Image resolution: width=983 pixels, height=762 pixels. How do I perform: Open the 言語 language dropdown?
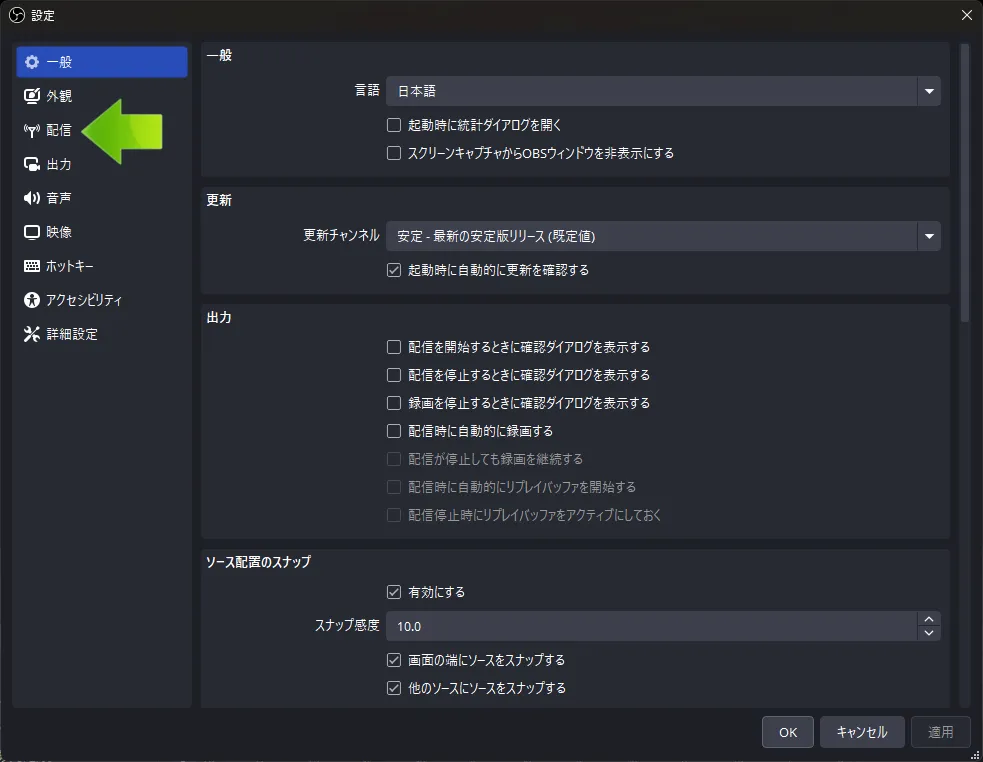(x=929, y=91)
